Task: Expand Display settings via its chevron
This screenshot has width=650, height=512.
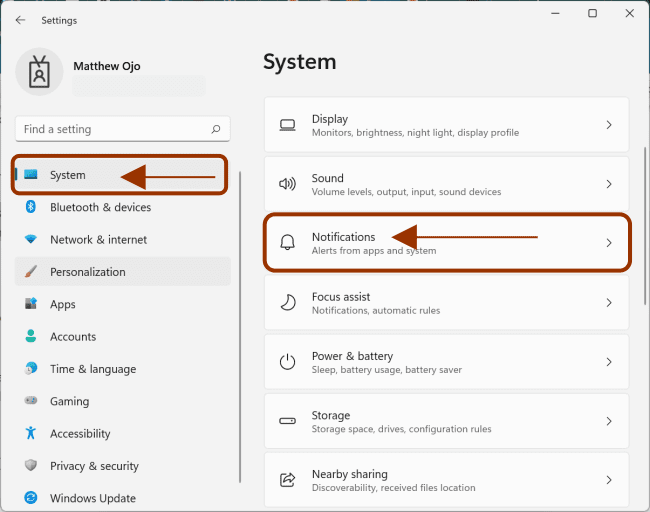Action: pos(609,125)
